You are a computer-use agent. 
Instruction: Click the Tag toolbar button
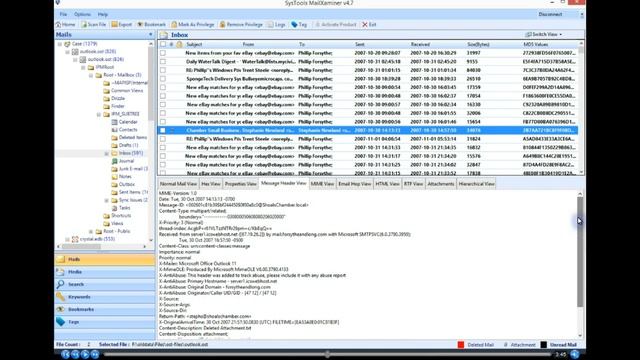click(x=299, y=24)
